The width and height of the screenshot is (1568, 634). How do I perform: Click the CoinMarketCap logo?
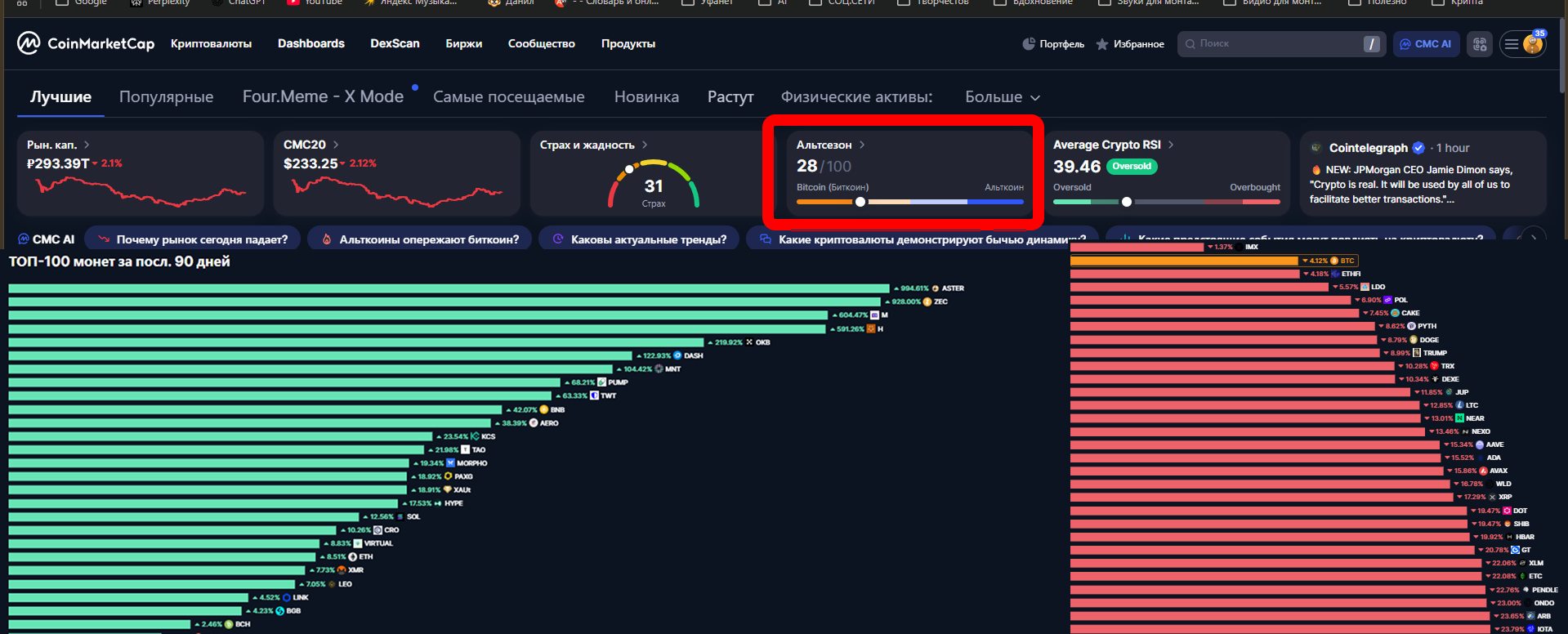(86, 43)
